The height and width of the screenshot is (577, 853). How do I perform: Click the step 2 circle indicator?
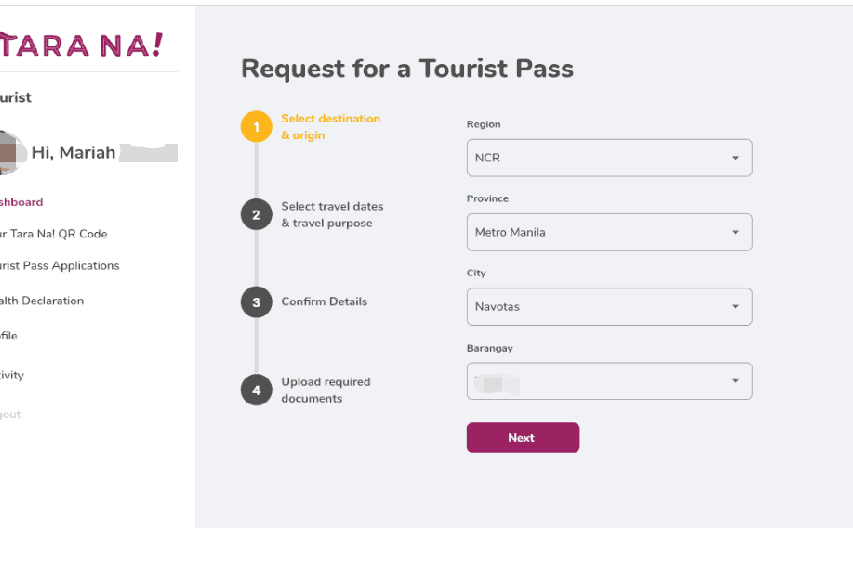tap(256, 214)
